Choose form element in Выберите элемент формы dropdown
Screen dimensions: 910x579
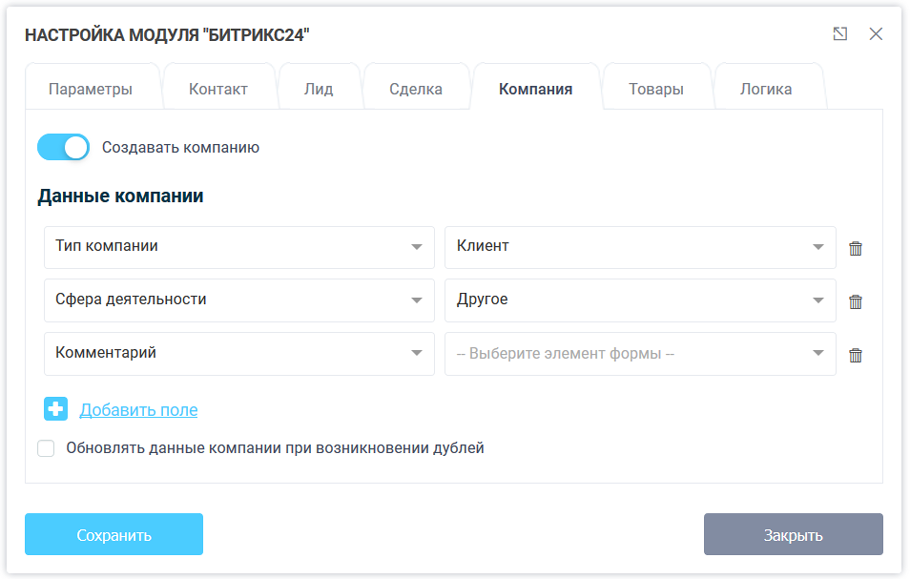tap(639, 354)
